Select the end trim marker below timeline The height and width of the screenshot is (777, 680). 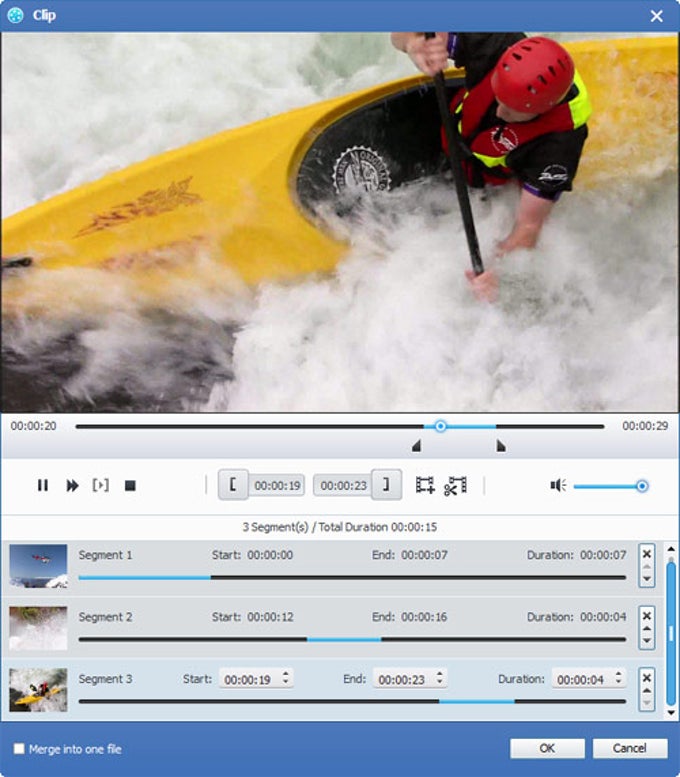[501, 446]
